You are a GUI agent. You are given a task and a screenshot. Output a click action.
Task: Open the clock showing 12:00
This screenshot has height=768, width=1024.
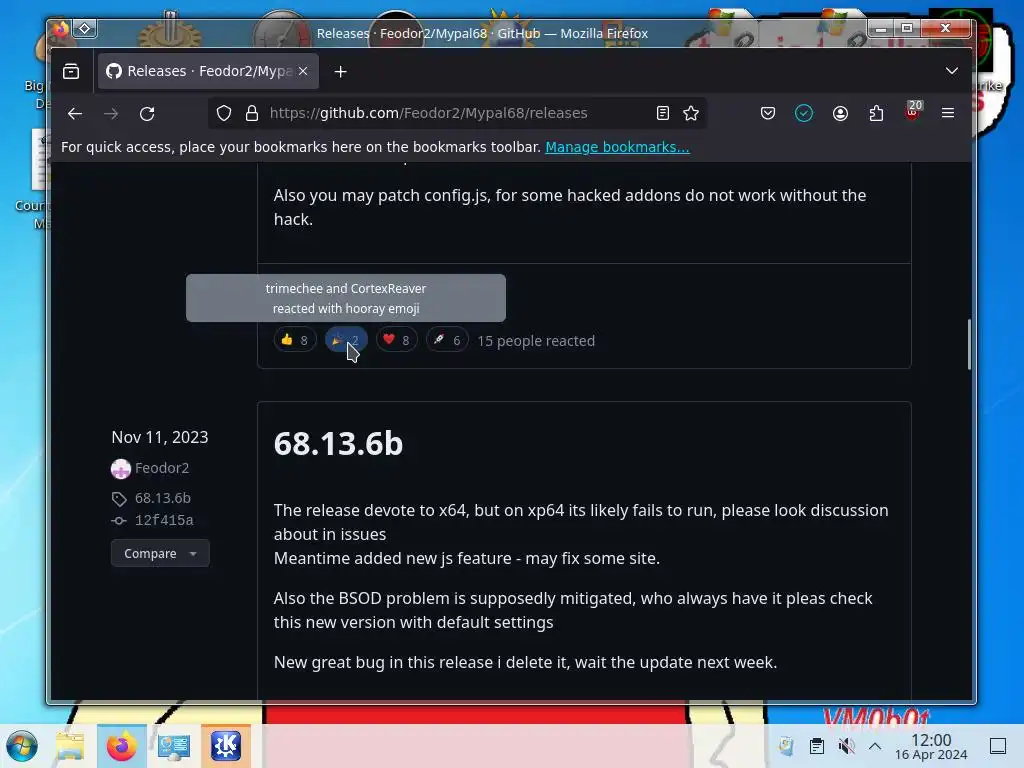931,746
